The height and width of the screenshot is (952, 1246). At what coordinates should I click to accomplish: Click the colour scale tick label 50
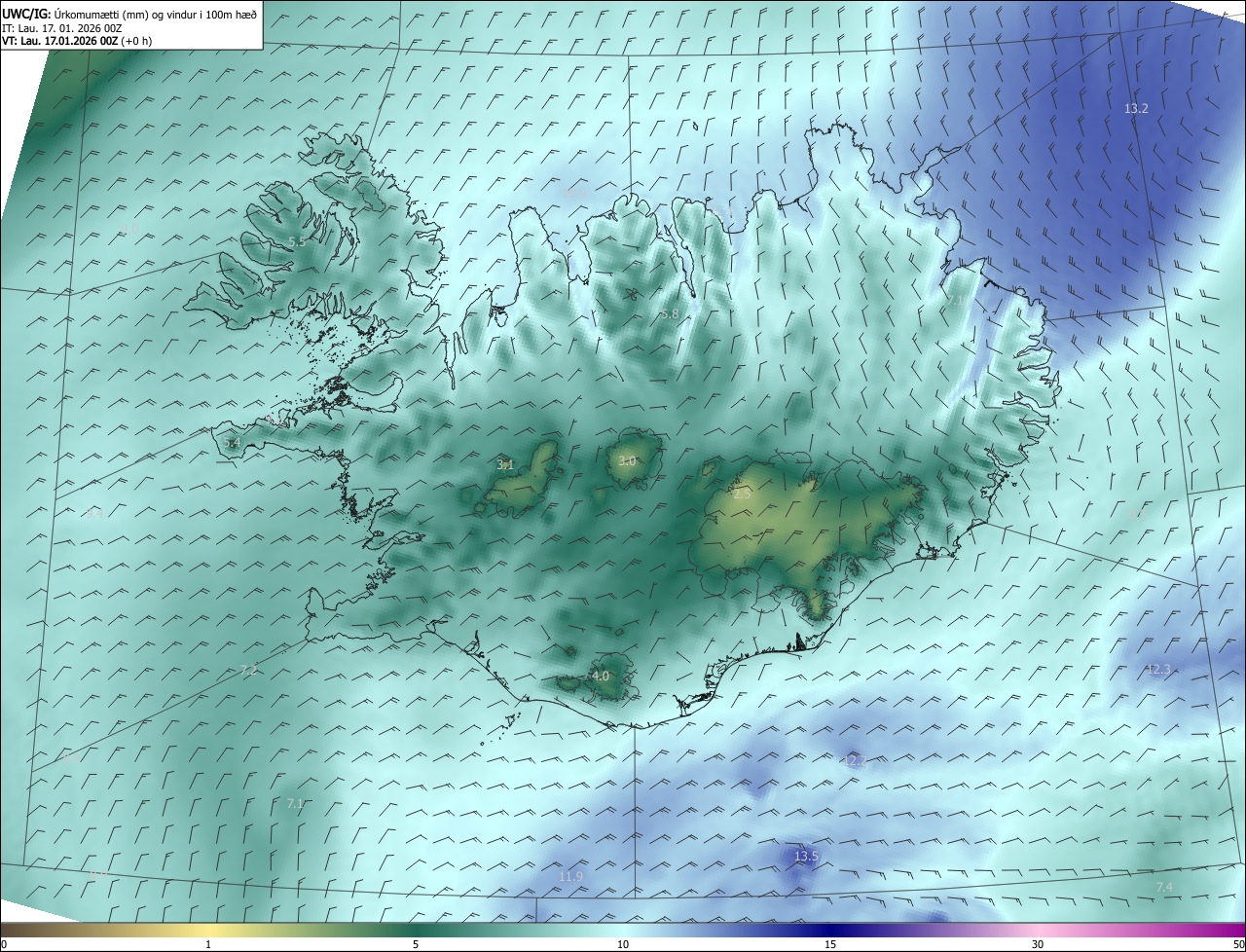(1238, 945)
